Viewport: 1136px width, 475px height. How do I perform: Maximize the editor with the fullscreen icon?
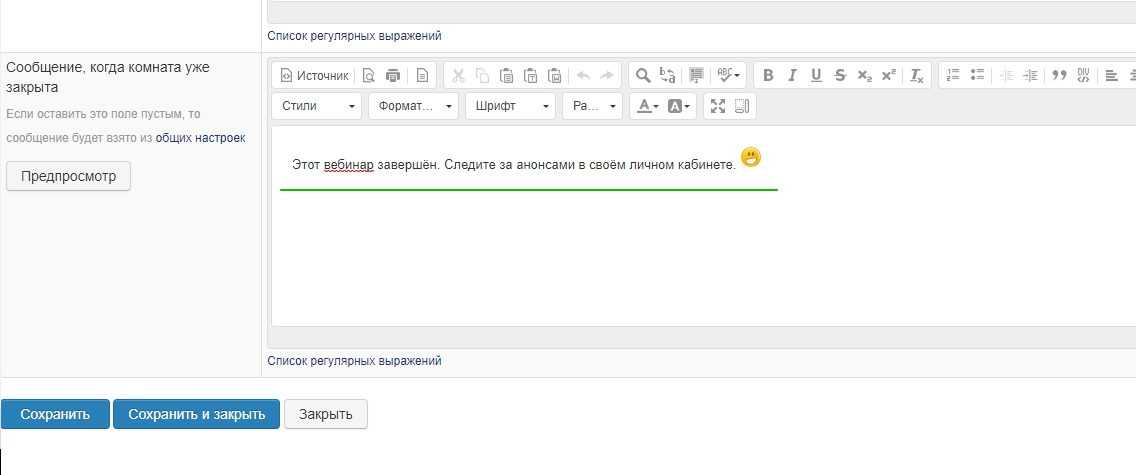(x=717, y=105)
